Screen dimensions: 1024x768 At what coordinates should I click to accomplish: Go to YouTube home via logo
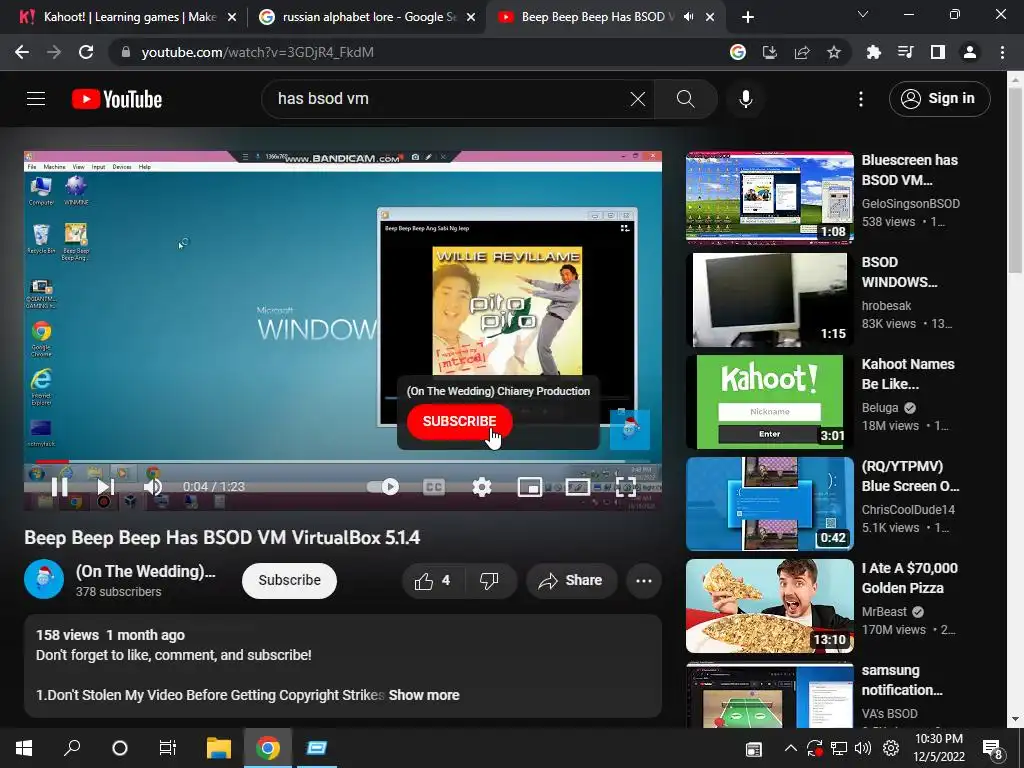[117, 99]
